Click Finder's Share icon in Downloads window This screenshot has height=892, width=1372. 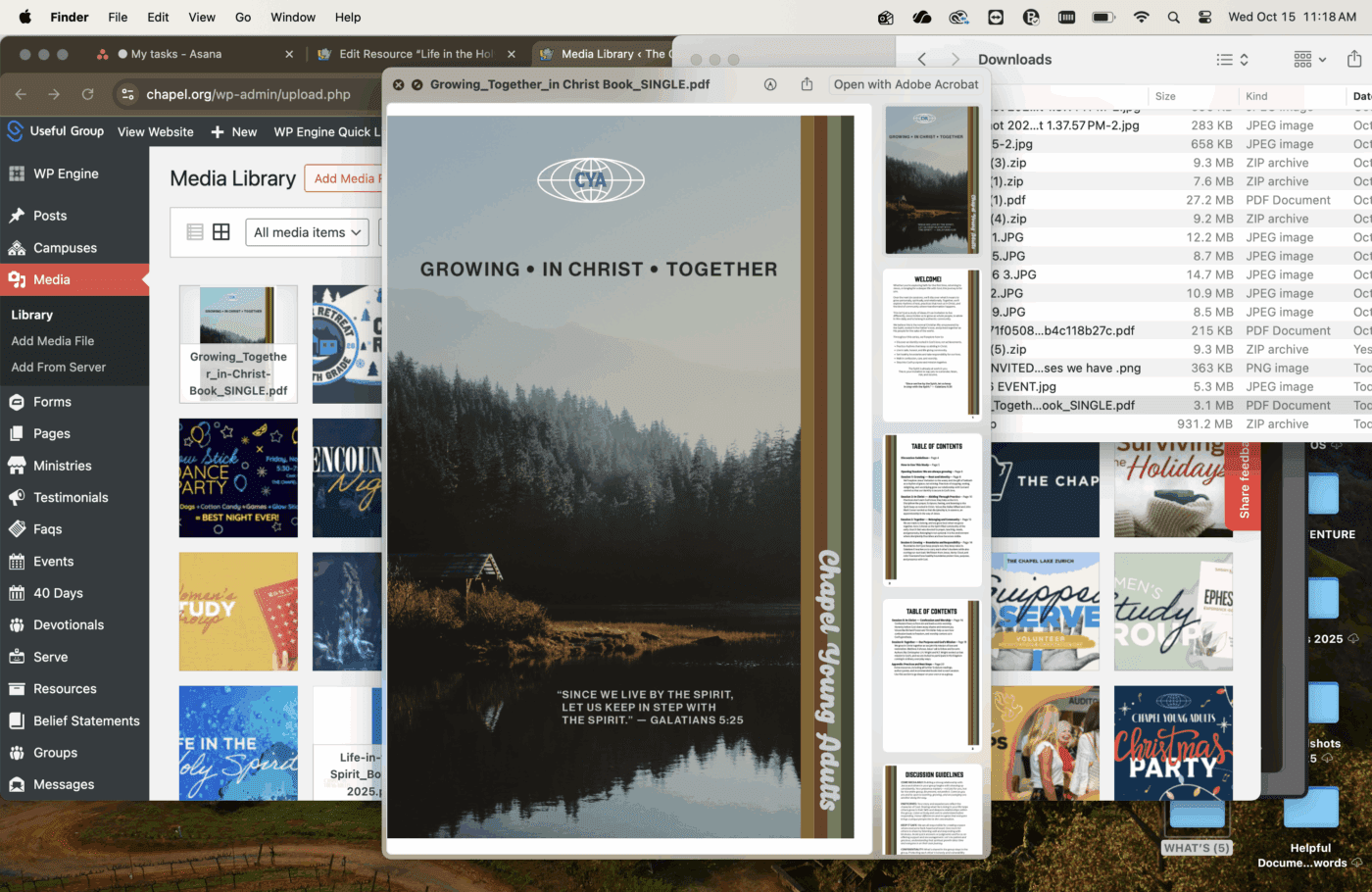[x=1353, y=59]
